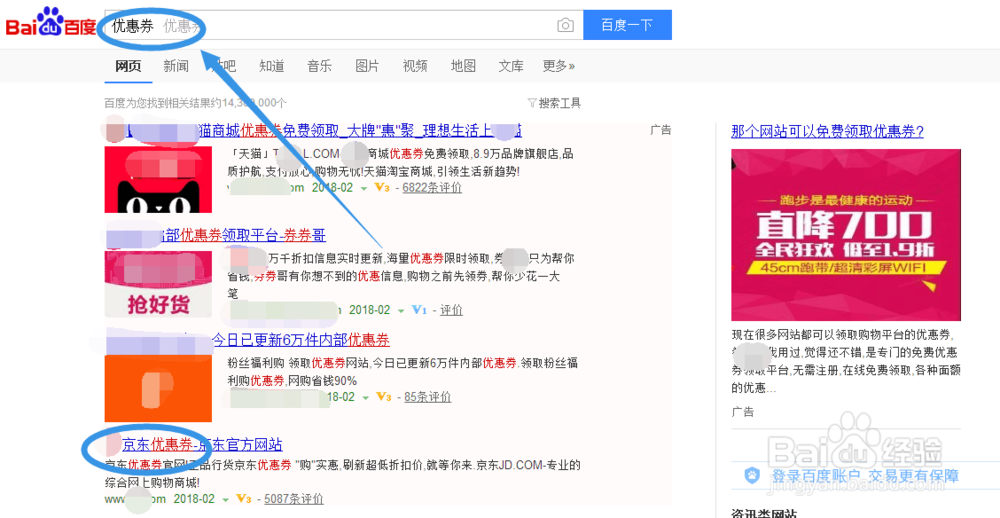The image size is (1000, 518).
Task: Open 85条评价 reviews link
Action: (x=428, y=397)
